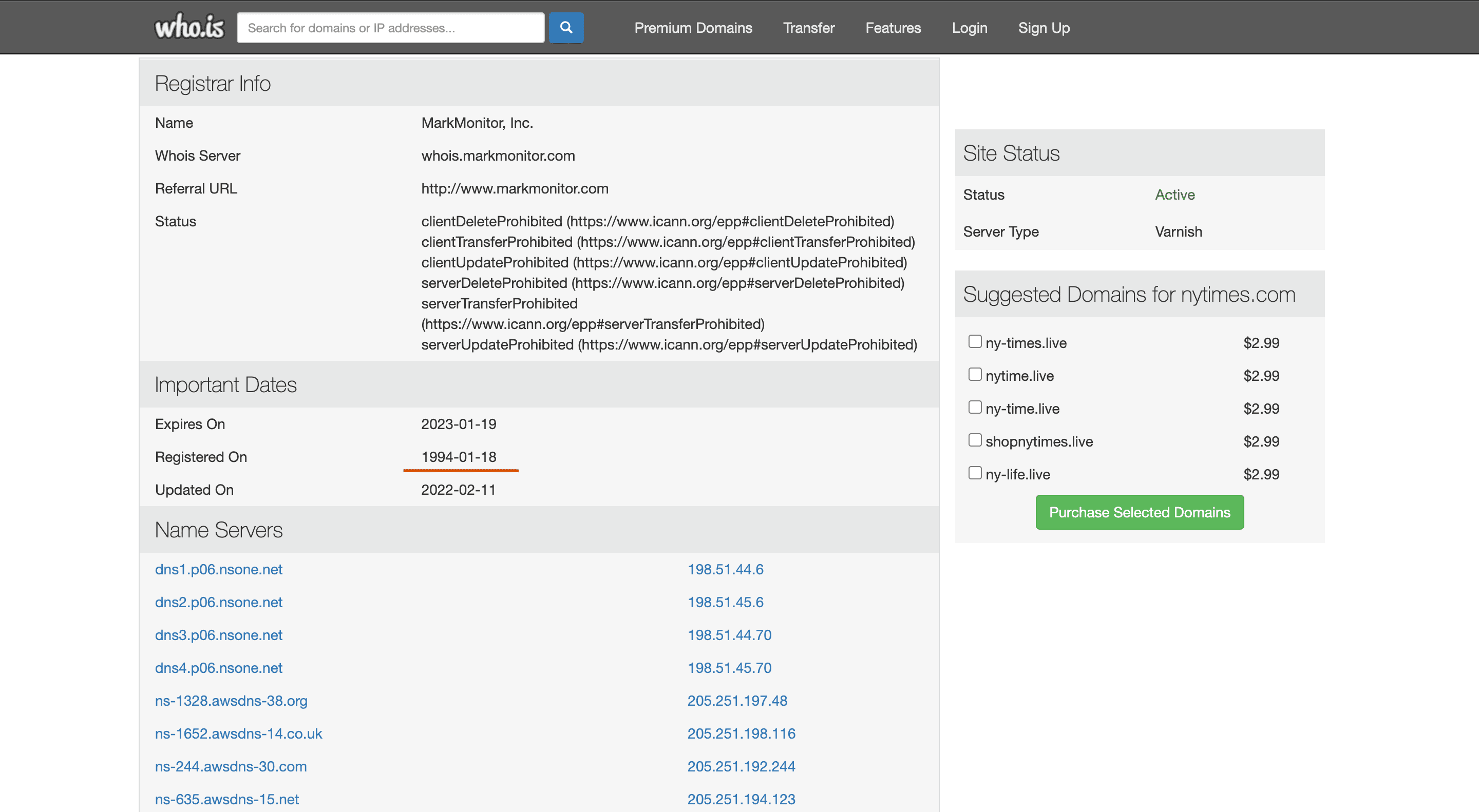The width and height of the screenshot is (1479, 812).
Task: Select the nytime.live checkbox
Action: [x=975, y=374]
